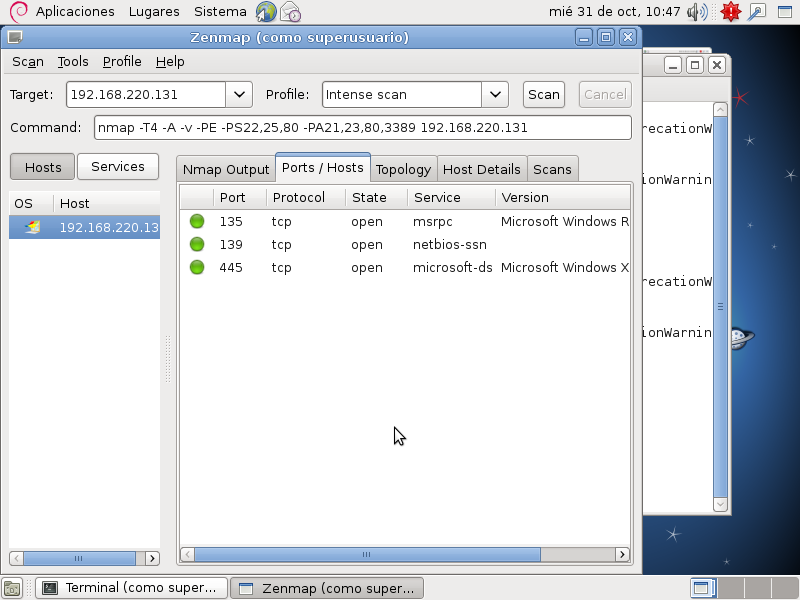Expand the Target dropdown arrow
The image size is (800, 600).
pos(239,95)
